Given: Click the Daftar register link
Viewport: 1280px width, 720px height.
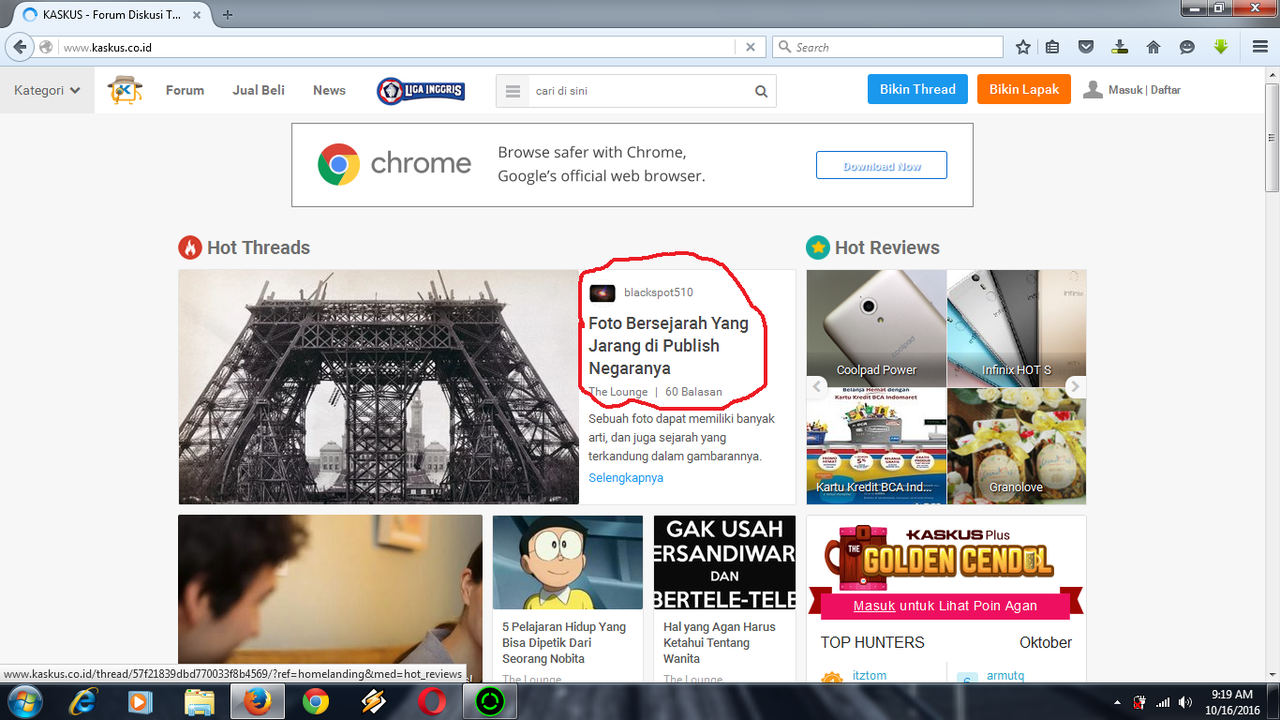Looking at the screenshot, I should click(1166, 90).
